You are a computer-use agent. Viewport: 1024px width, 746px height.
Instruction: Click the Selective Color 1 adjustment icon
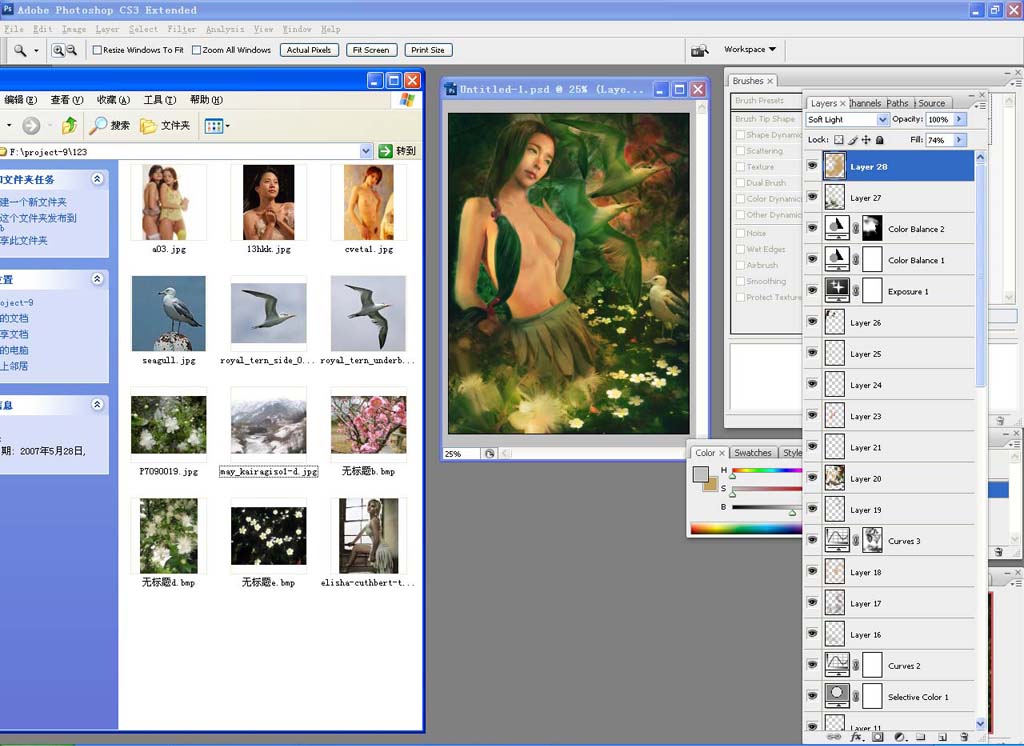pyautogui.click(x=837, y=696)
